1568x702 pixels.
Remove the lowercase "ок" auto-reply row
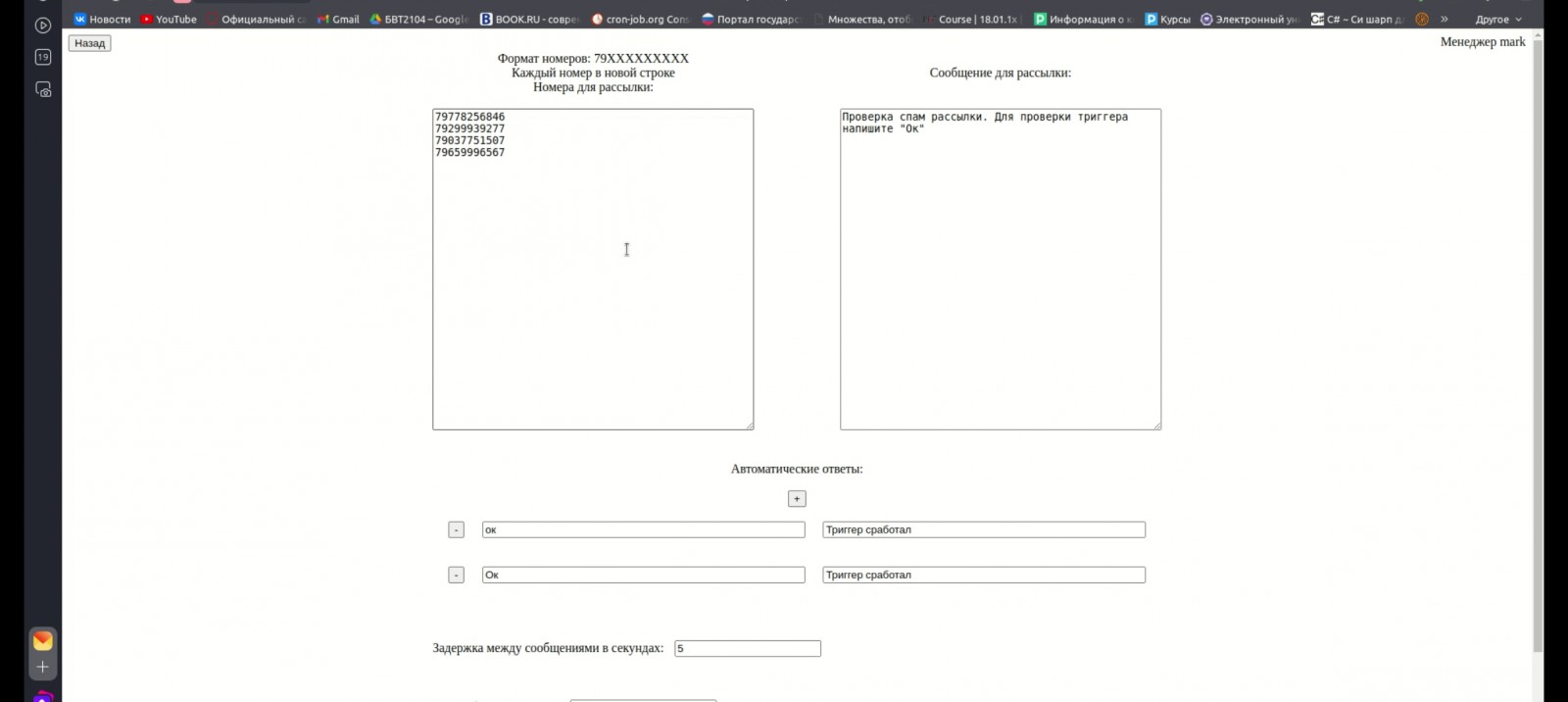click(456, 529)
